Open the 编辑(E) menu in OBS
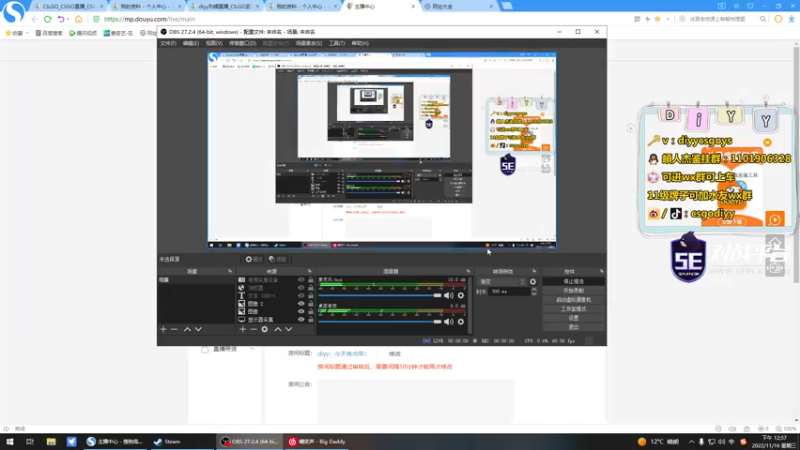The image size is (800, 450). coord(191,43)
